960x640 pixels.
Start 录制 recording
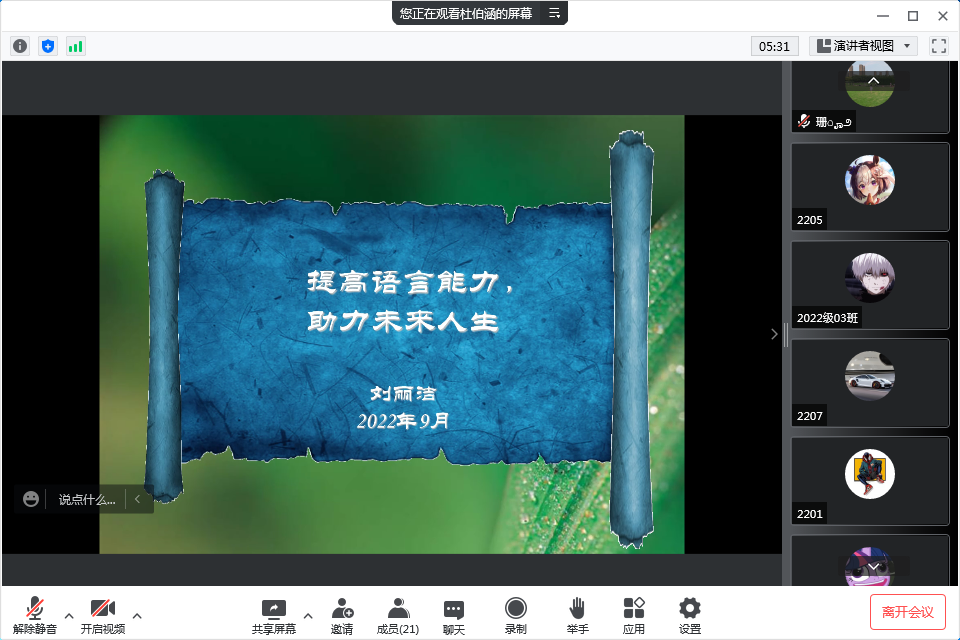click(x=515, y=615)
